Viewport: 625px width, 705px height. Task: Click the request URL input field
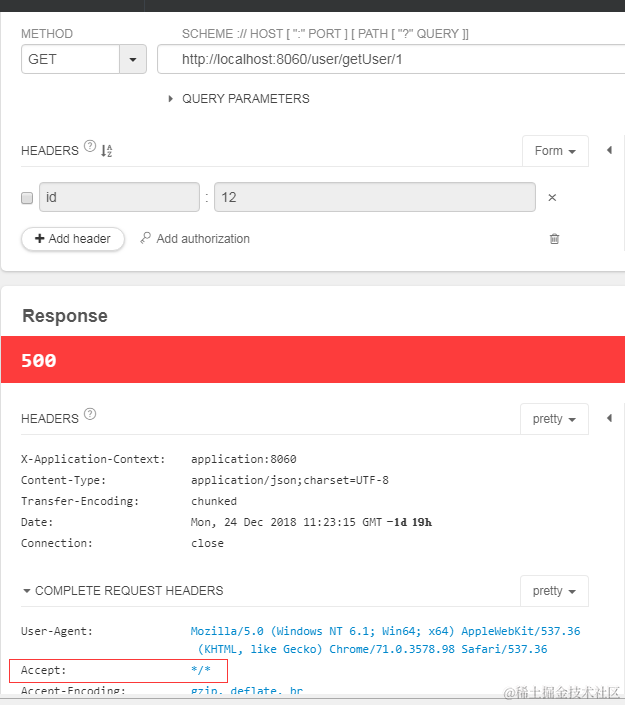391,59
